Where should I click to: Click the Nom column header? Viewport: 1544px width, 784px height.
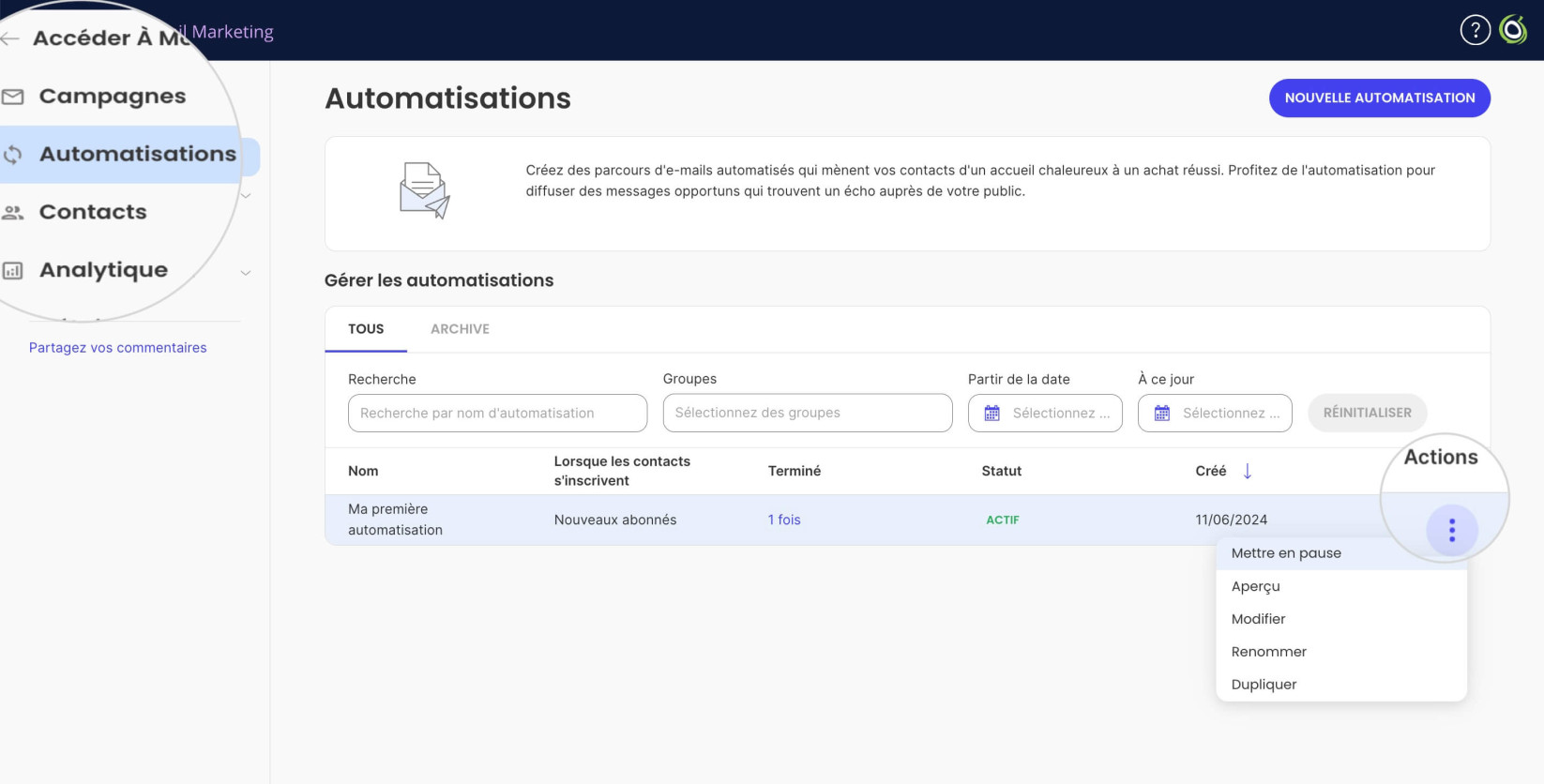pyautogui.click(x=363, y=471)
